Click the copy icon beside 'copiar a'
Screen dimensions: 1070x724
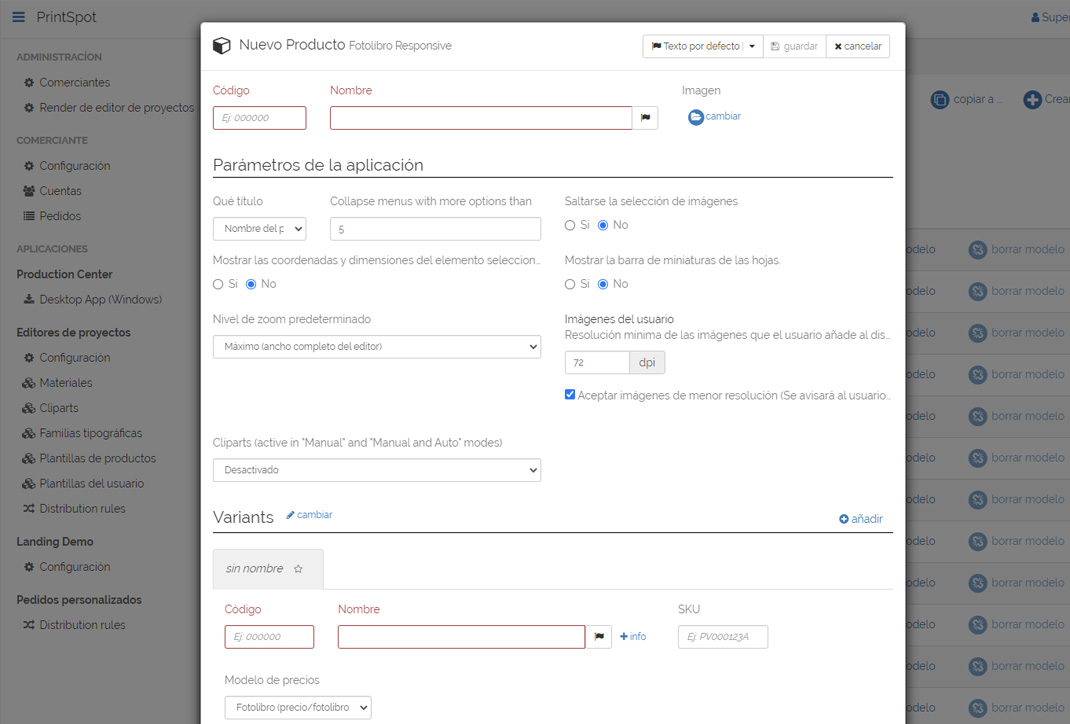click(940, 100)
